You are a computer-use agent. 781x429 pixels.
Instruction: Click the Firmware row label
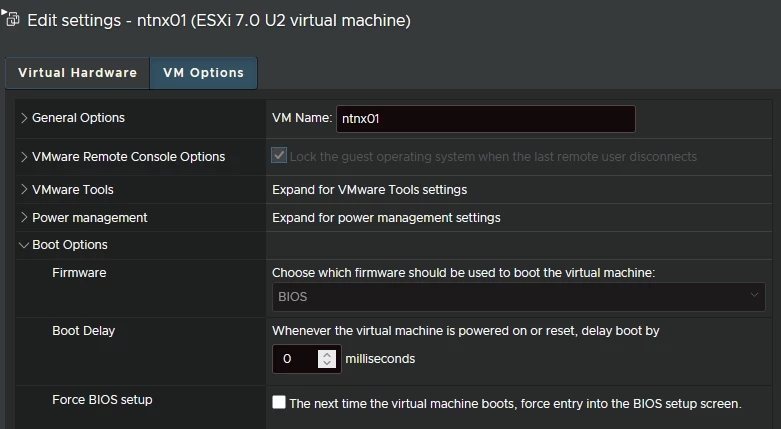click(79, 273)
